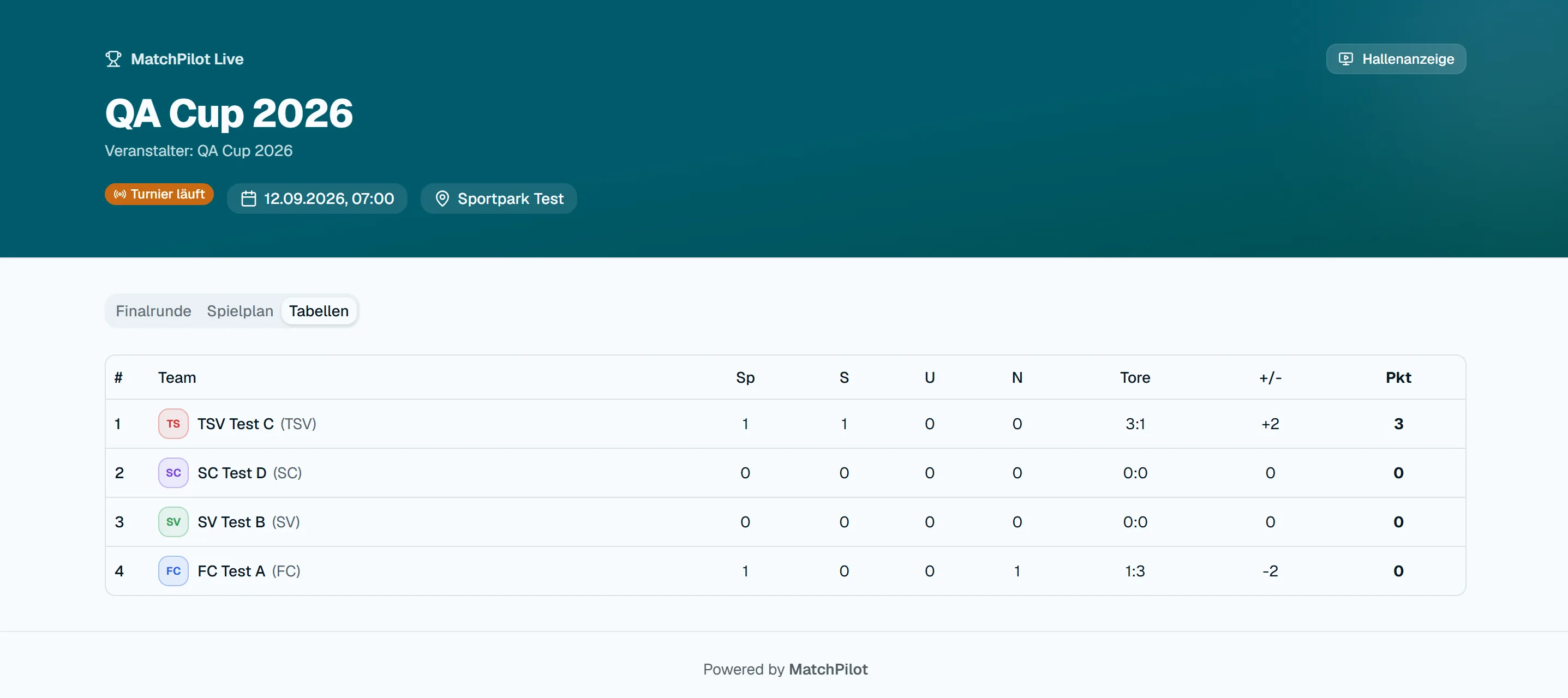The image size is (1568, 698).
Task: Click the SC team badge
Action: click(x=173, y=473)
